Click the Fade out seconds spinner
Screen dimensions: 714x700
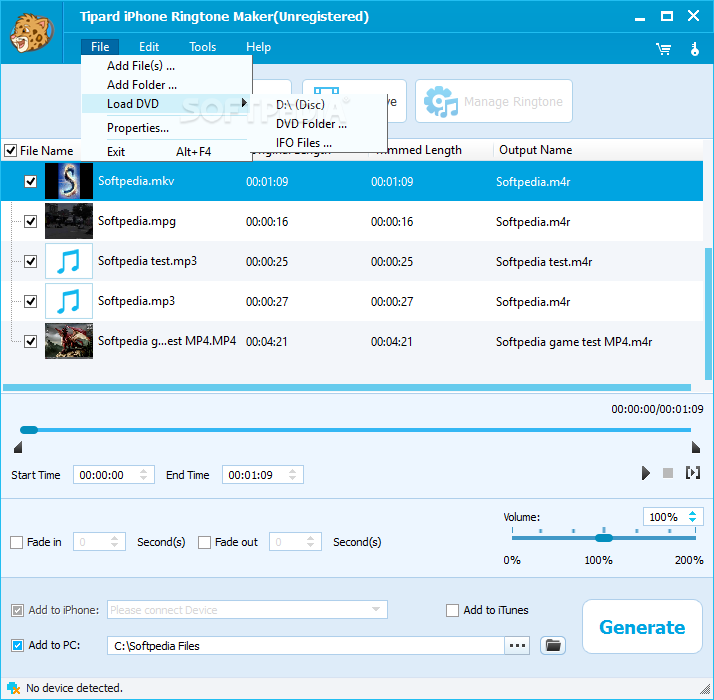[x=311, y=542]
